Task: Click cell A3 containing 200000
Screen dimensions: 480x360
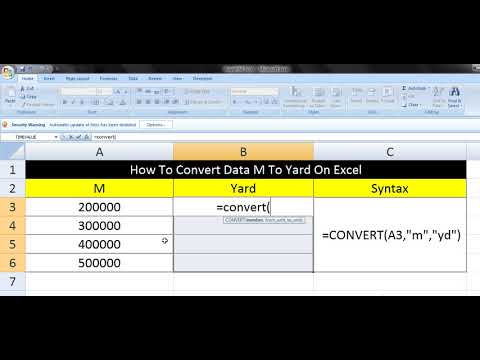Action: pyautogui.click(x=99, y=207)
